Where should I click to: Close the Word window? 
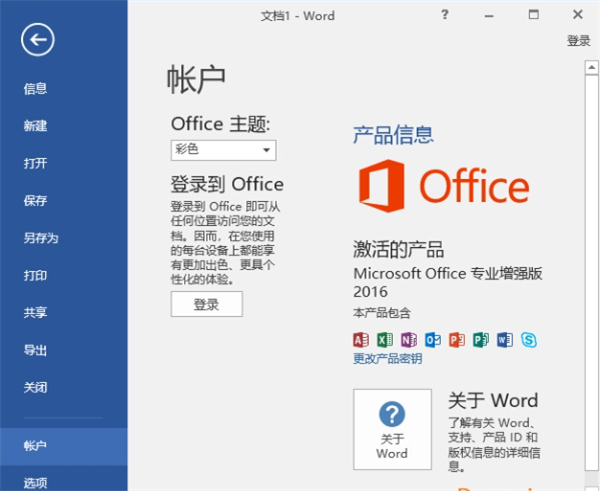click(x=578, y=15)
